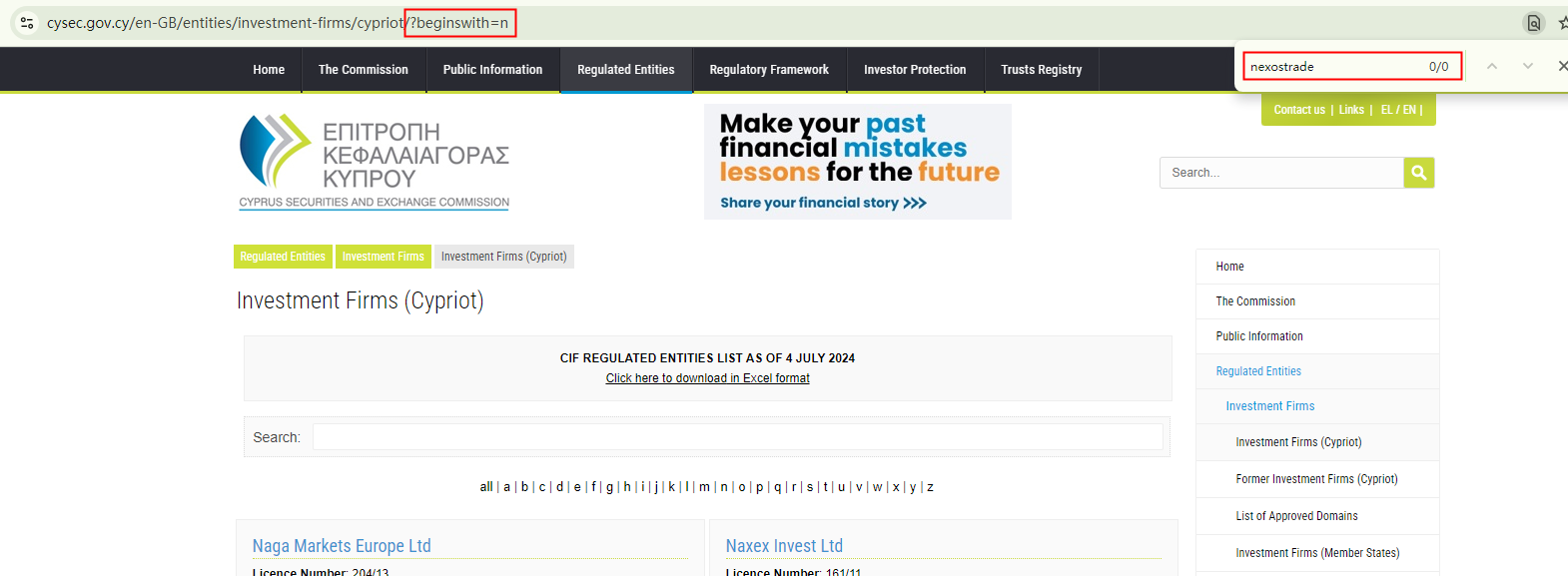Open the Home menu item
Viewport: 1568px width, 576px height.
click(x=269, y=70)
